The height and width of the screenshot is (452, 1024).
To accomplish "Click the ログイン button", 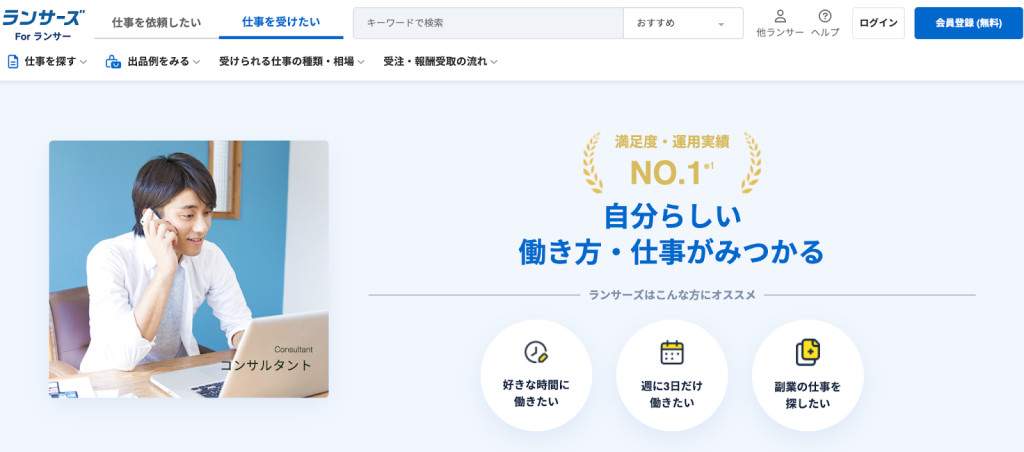I will click(878, 23).
